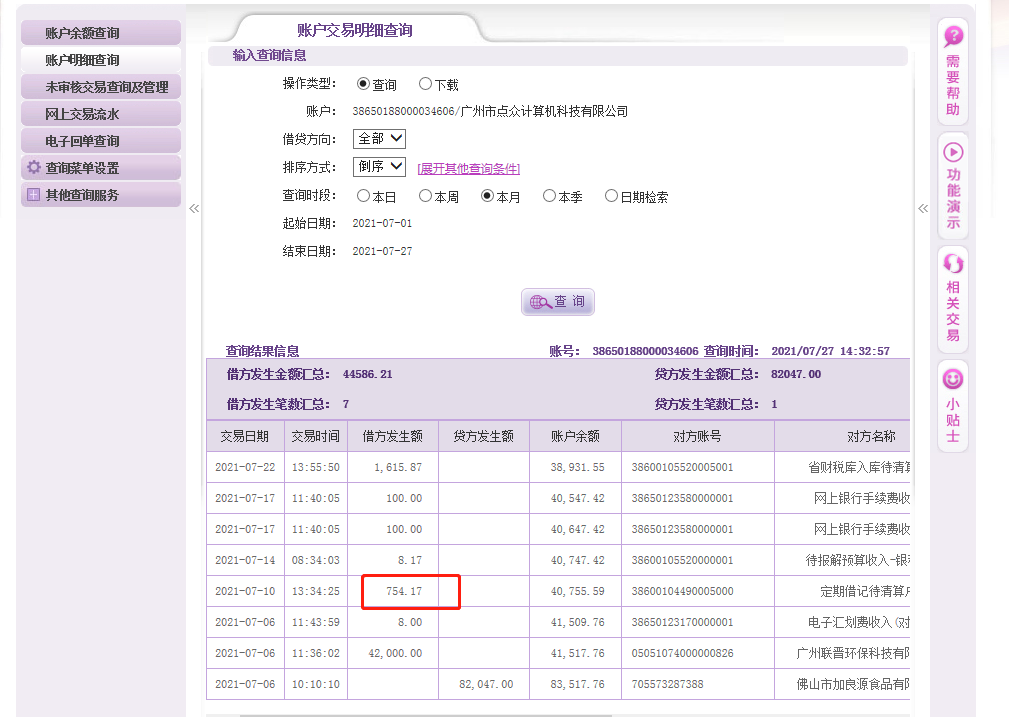Open 账户余额查询 menu item
Screen dimensions: 1009x717
click(x=99, y=33)
